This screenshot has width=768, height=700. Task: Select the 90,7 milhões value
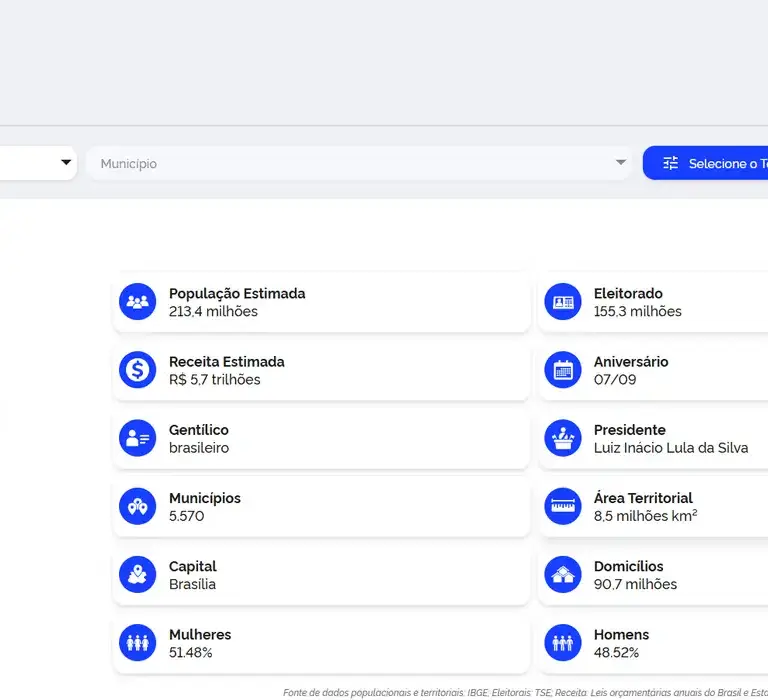[x=635, y=584]
